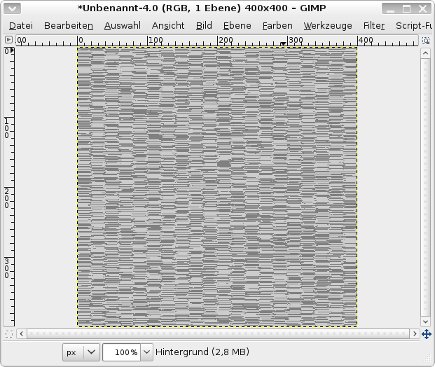Click the vertical scrollbar down arrow
The width and height of the screenshot is (435, 367).
tap(425, 322)
